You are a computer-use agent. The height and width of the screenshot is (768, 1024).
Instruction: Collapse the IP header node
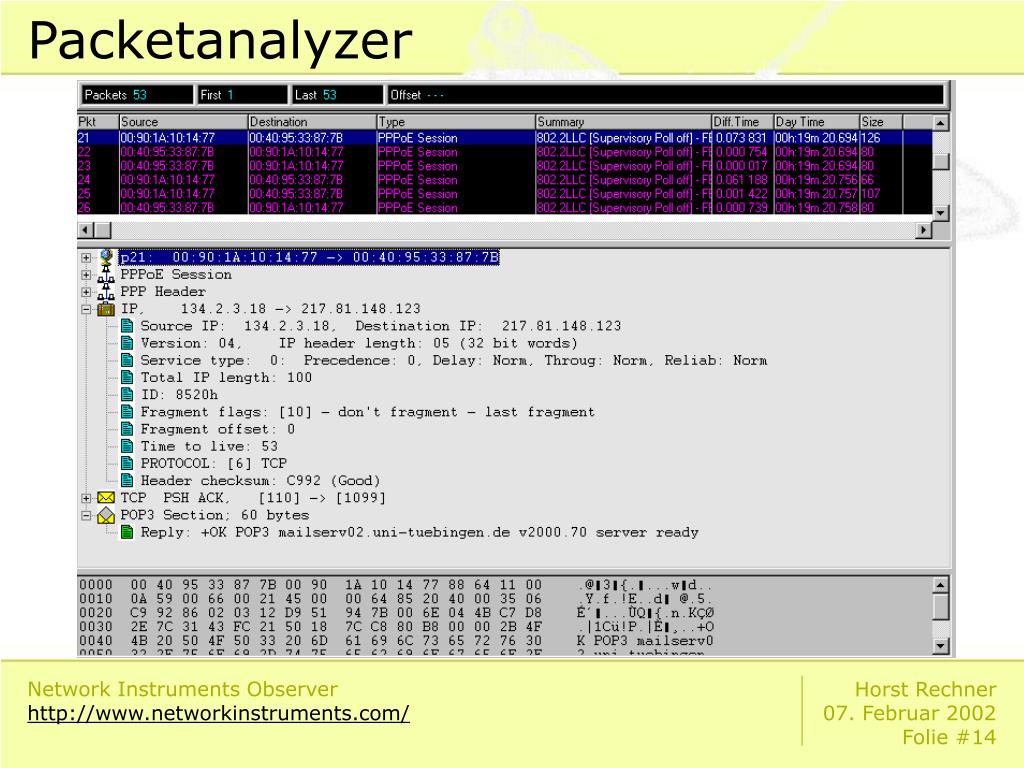pyautogui.click(x=86, y=310)
